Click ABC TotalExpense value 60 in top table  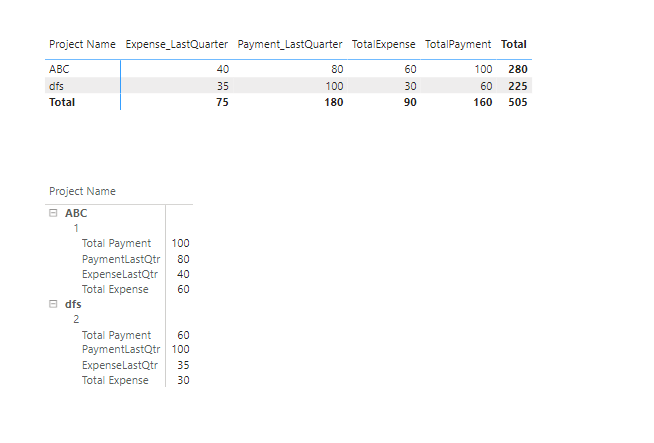pos(410,69)
